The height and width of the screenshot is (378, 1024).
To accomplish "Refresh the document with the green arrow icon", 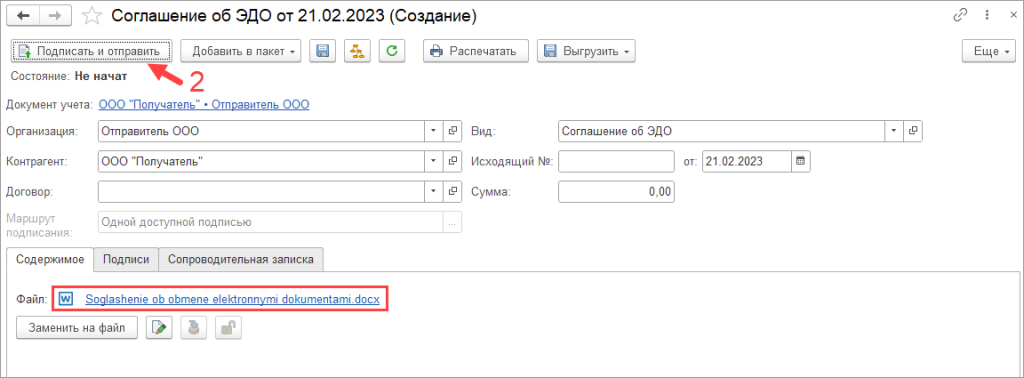I will point(392,51).
